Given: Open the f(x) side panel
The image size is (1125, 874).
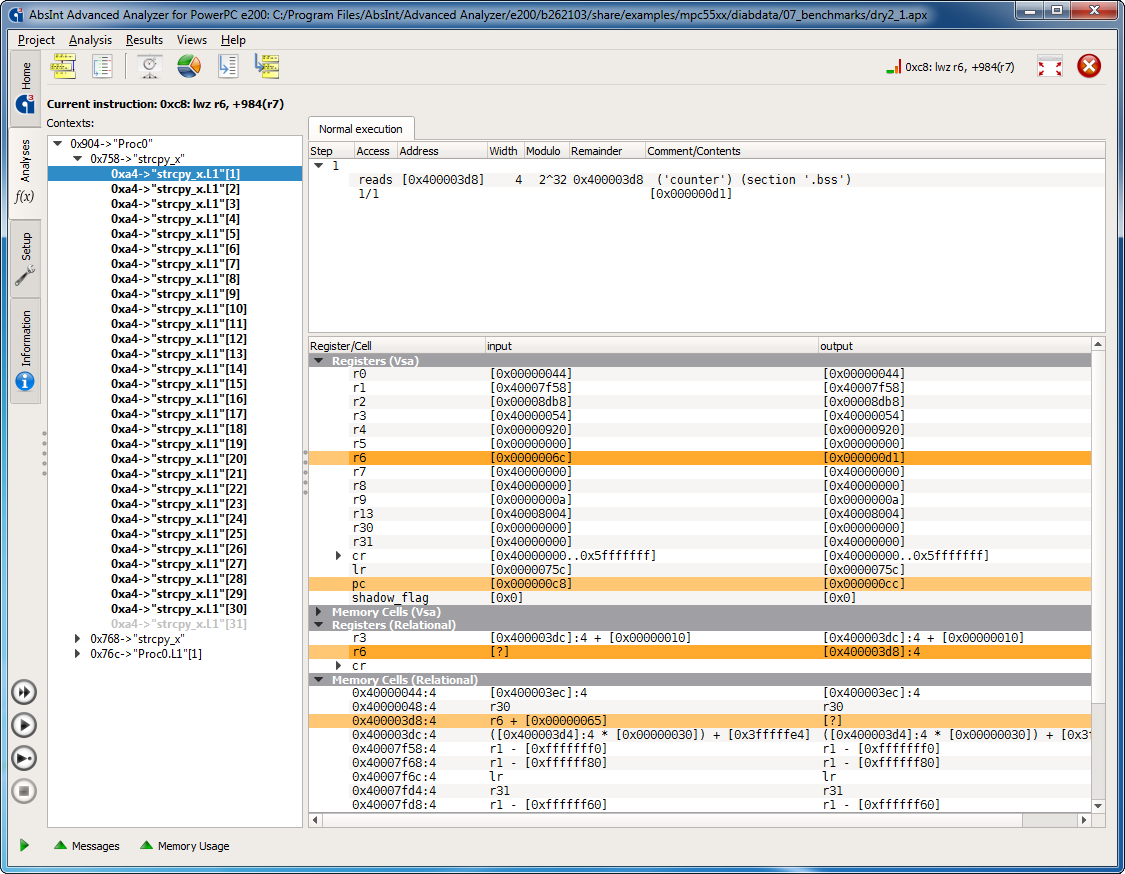Looking at the screenshot, I should click(x=25, y=197).
